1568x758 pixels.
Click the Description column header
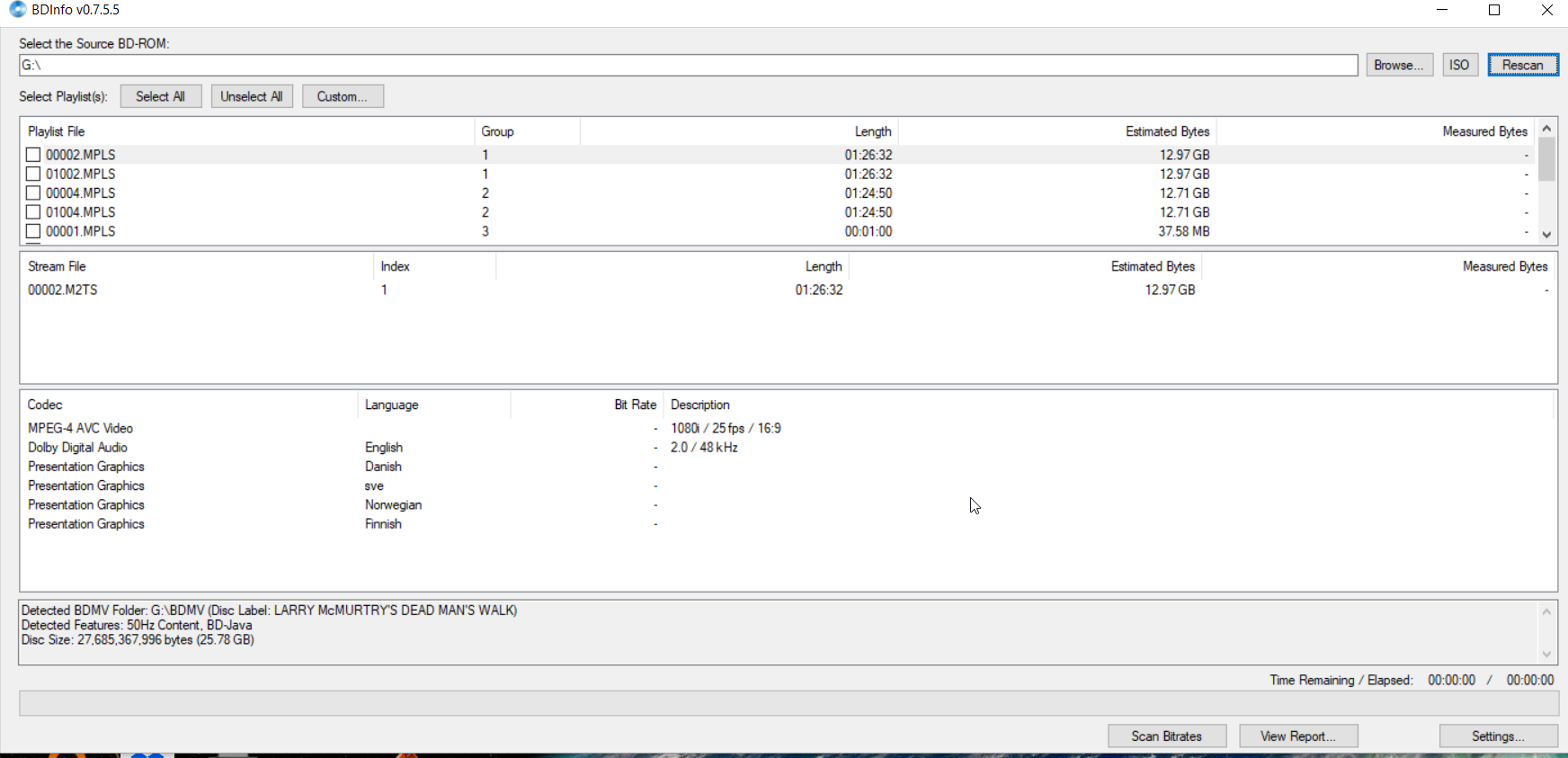point(1108,405)
